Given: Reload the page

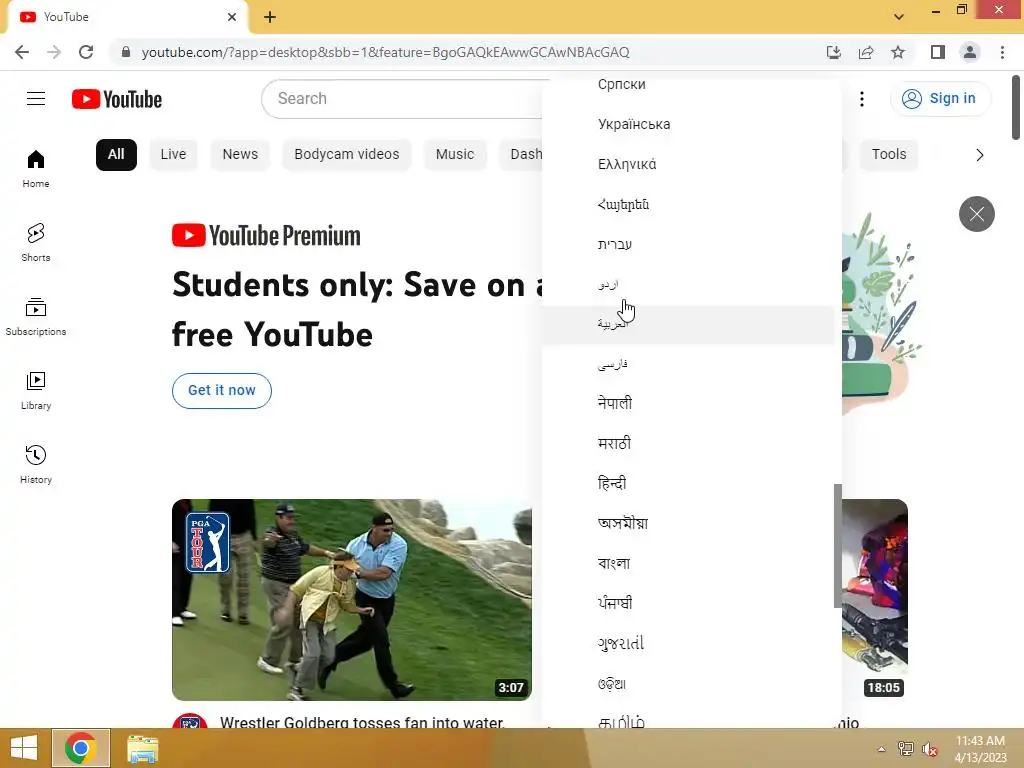Looking at the screenshot, I should 86,52.
